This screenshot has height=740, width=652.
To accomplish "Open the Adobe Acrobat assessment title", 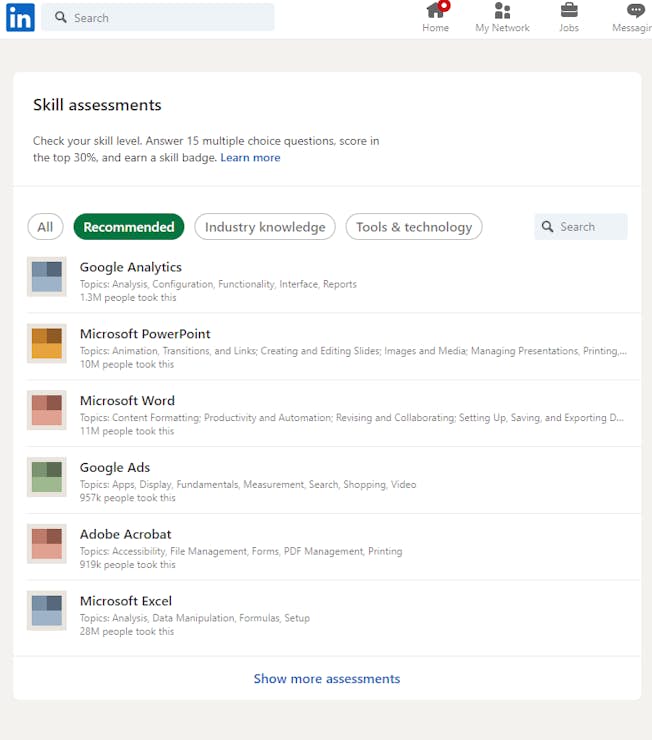I will [125, 534].
